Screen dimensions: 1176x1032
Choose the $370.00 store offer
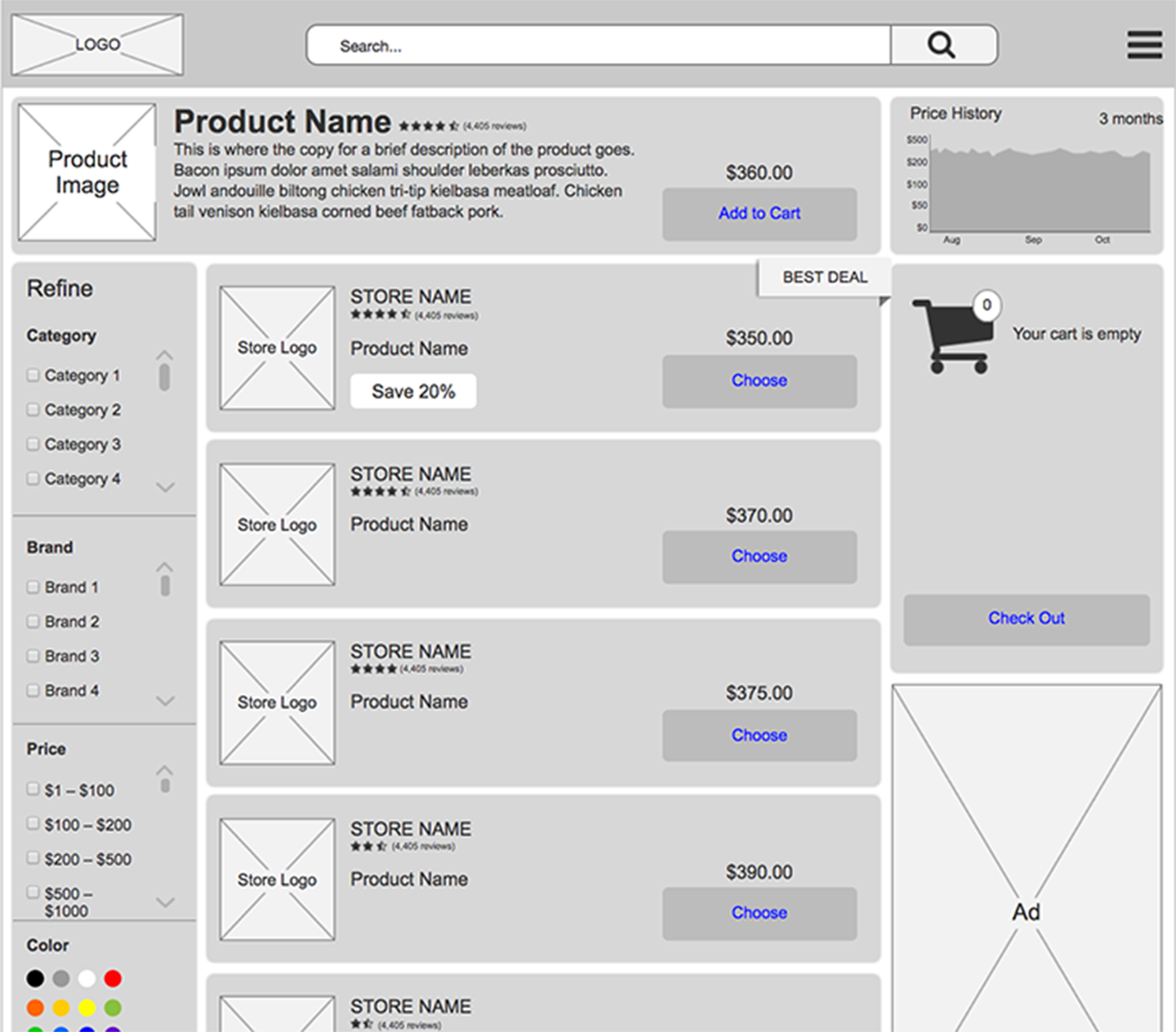pyautogui.click(x=759, y=557)
